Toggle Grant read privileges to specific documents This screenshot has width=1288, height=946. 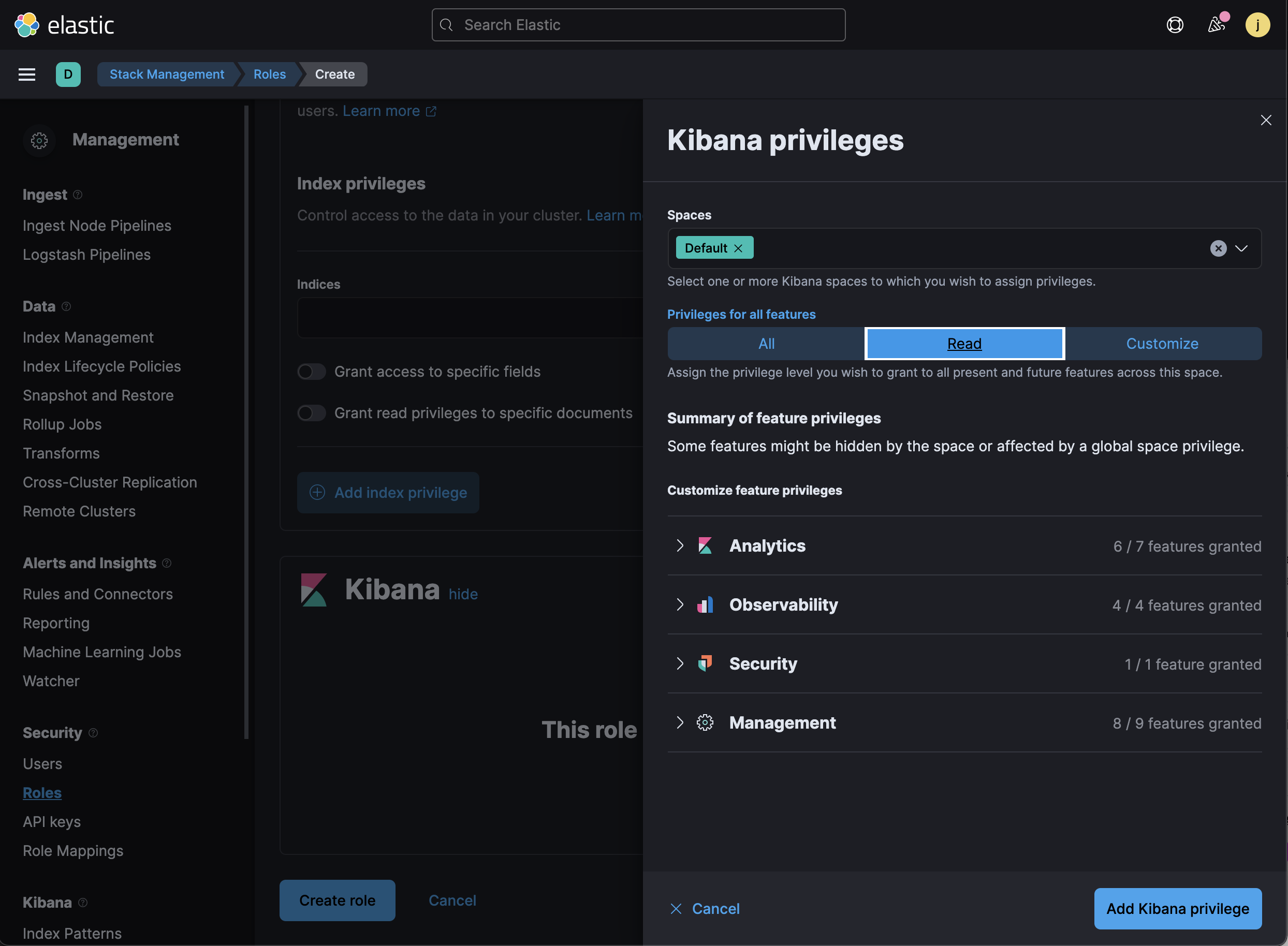pos(312,413)
